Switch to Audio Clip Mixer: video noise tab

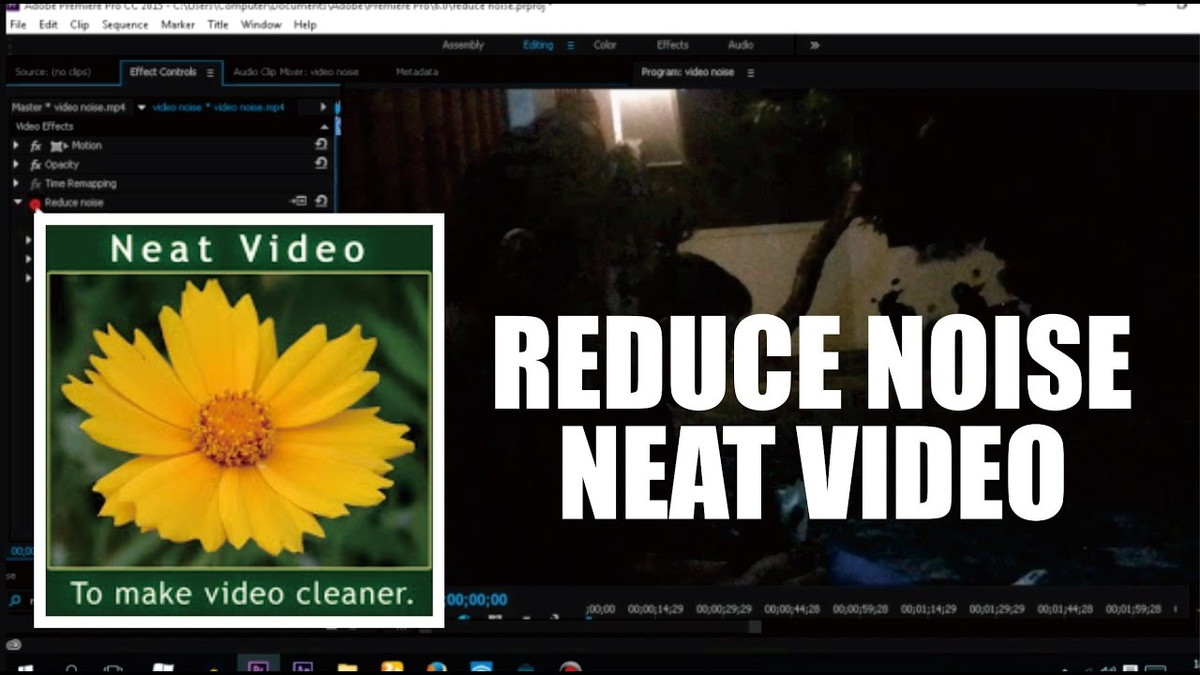point(296,72)
